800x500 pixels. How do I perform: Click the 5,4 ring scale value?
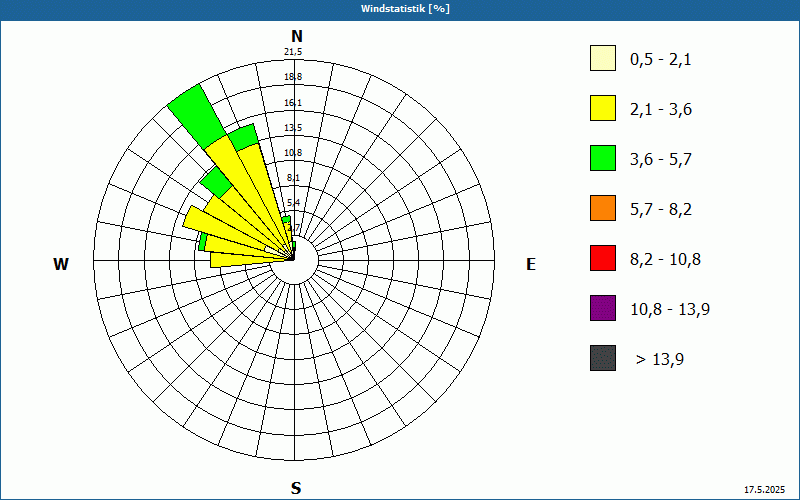[293, 203]
